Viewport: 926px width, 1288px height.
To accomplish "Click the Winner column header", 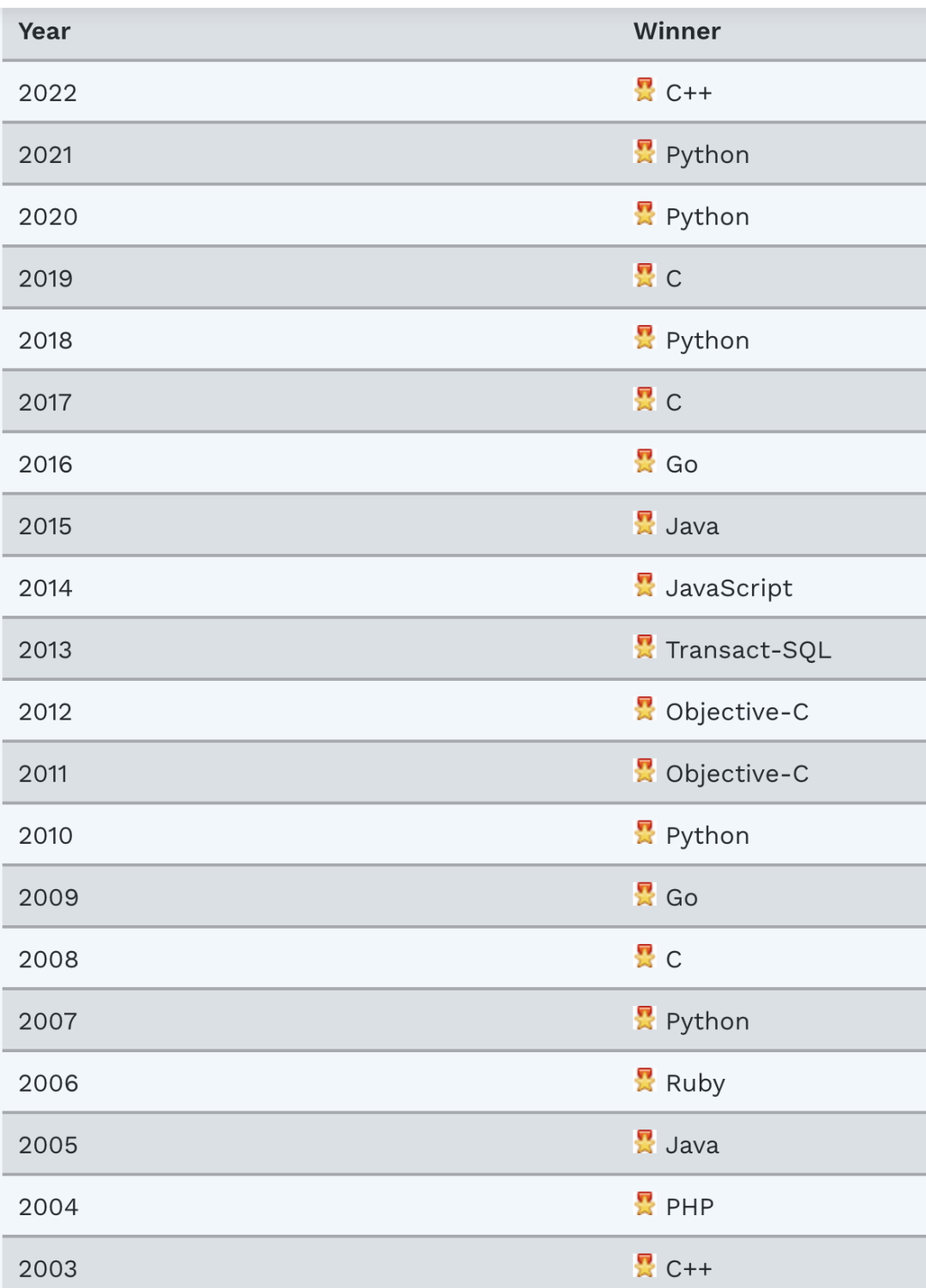I will click(x=676, y=32).
